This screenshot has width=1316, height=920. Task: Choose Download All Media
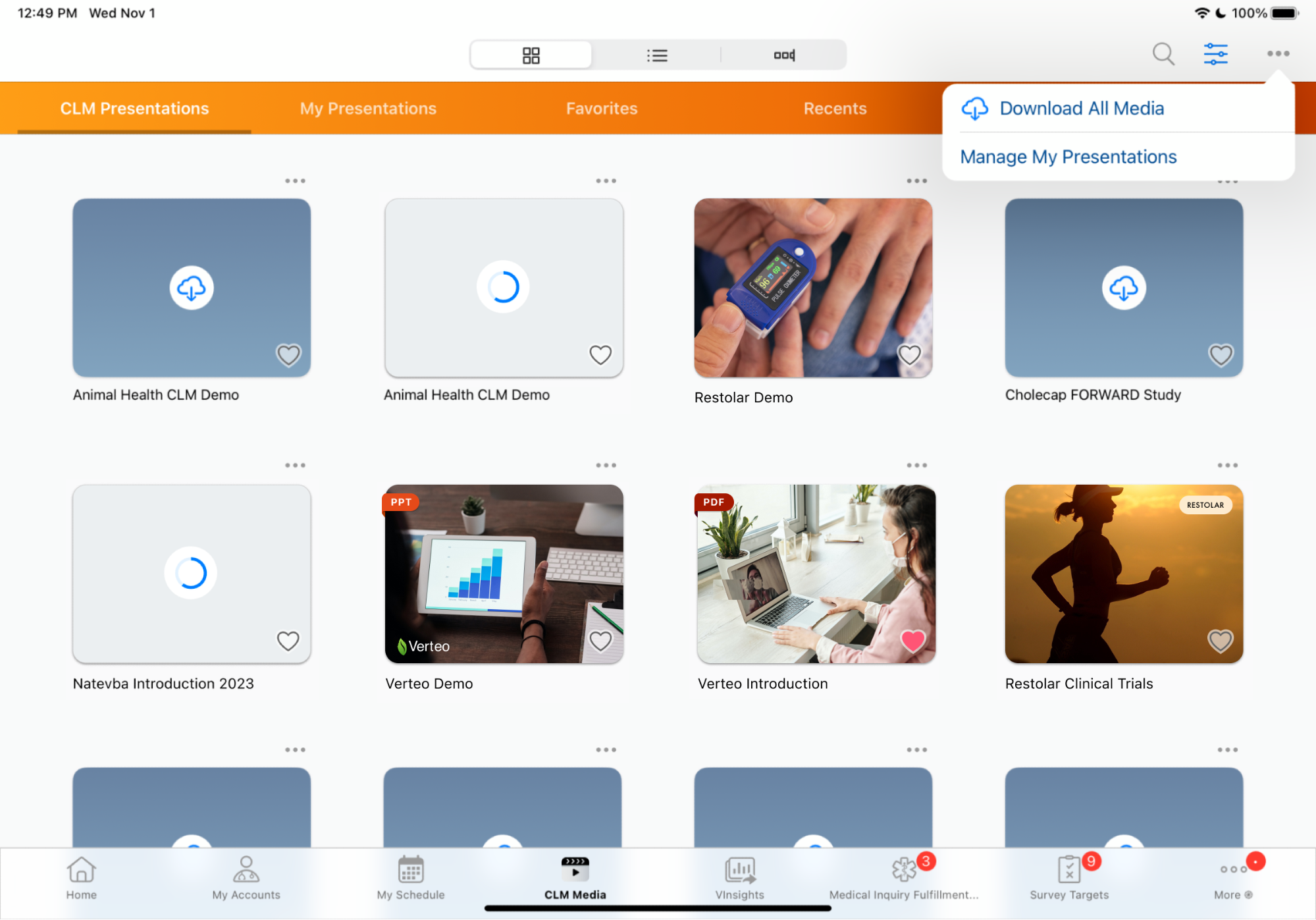pyautogui.click(x=1081, y=109)
